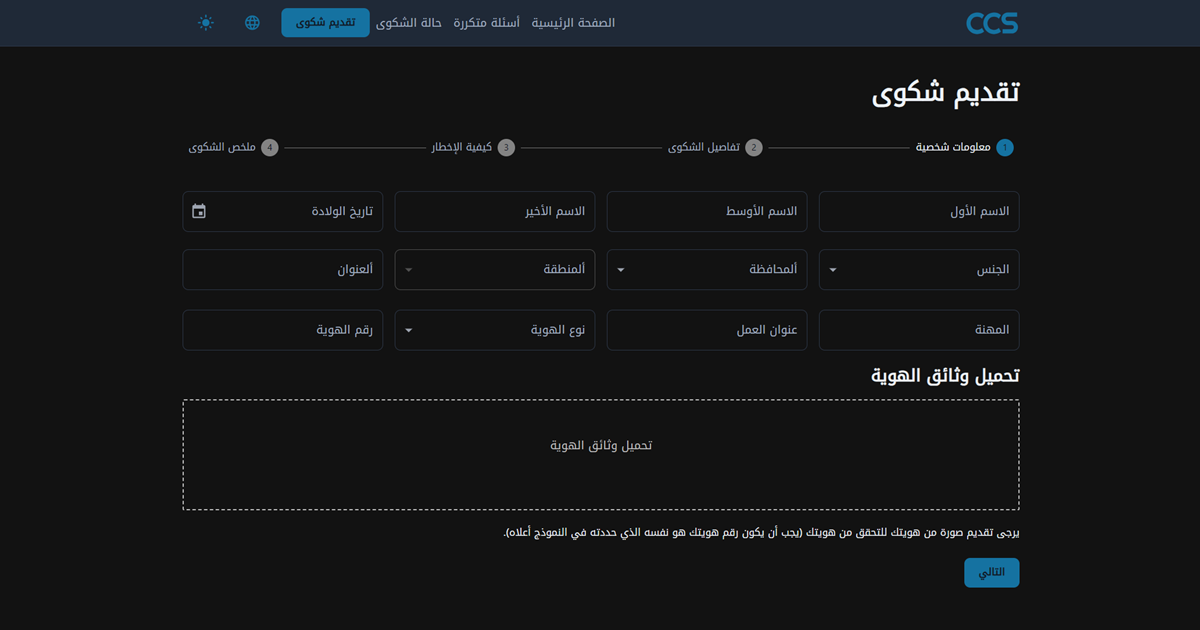
Task: Open the date of birth calendar picker
Action: pyautogui.click(x=199, y=211)
